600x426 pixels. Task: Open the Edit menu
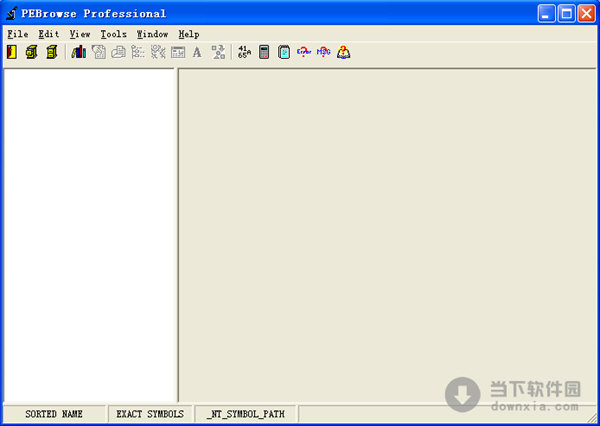(x=49, y=34)
